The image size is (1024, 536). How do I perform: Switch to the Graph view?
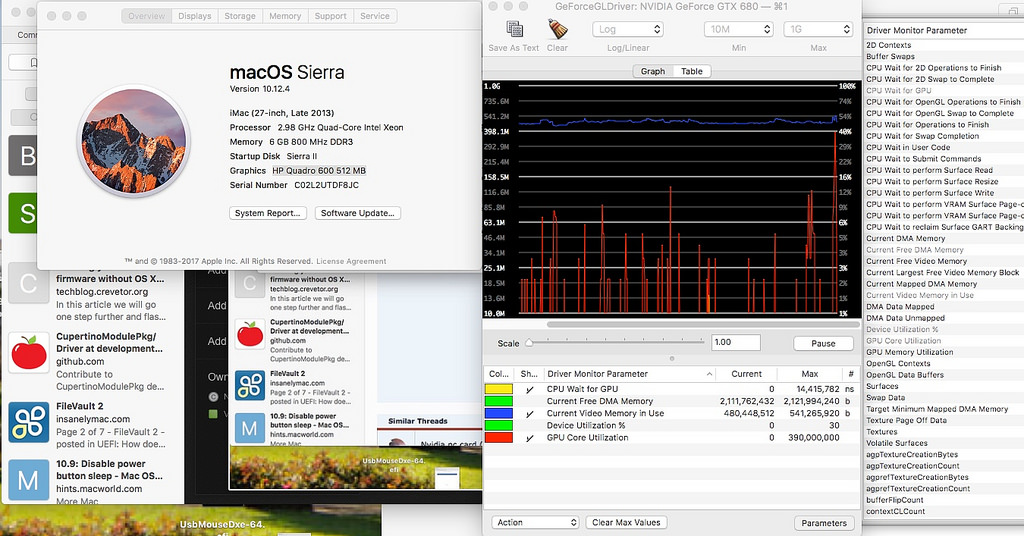[x=652, y=71]
